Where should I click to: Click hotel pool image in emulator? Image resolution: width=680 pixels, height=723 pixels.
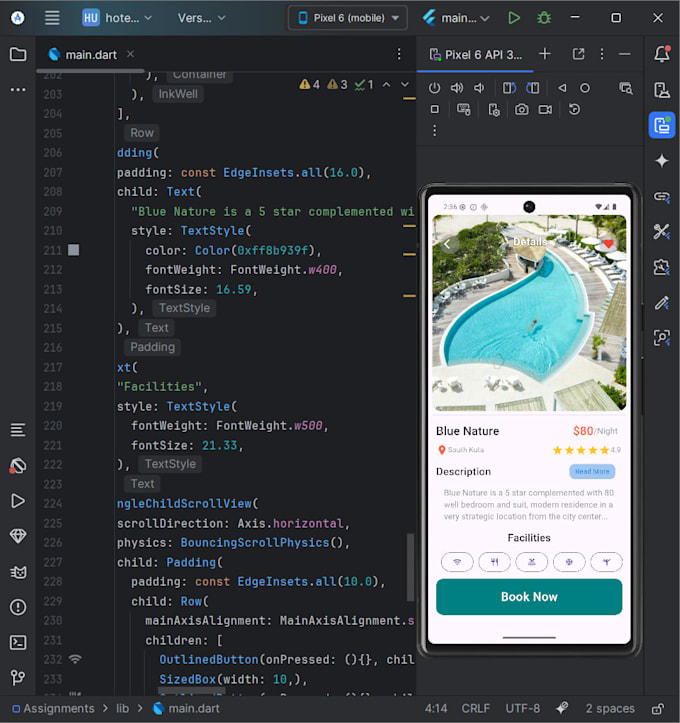point(529,313)
